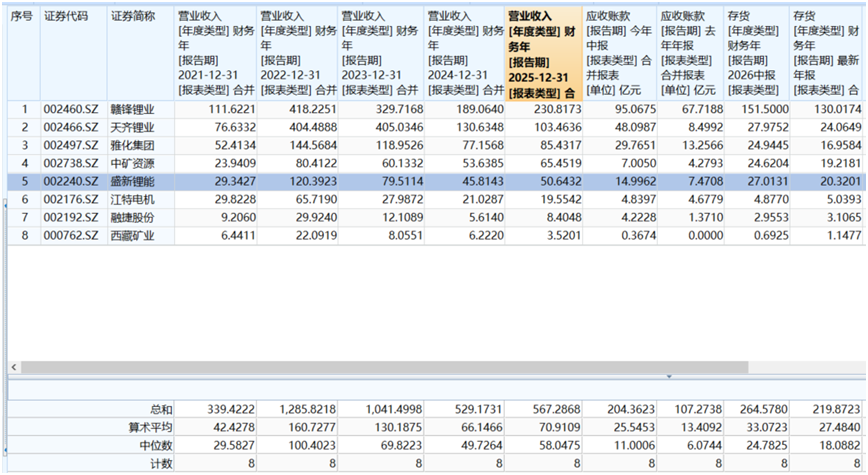
Task: Select total value 1,285.8218
Action: (x=297, y=410)
